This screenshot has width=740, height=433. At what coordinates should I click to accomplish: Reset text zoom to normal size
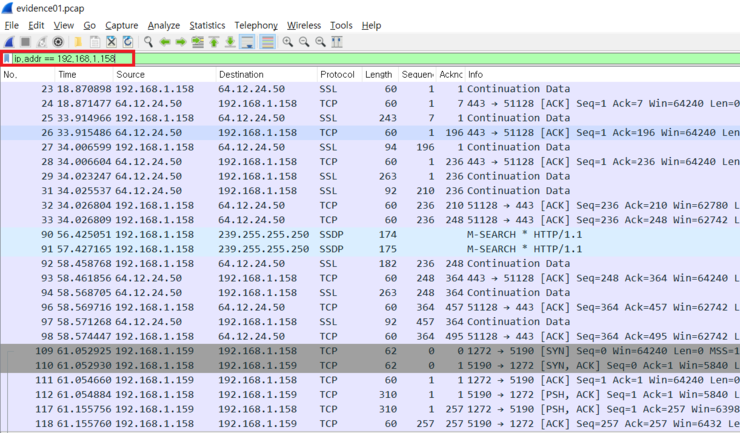click(320, 42)
